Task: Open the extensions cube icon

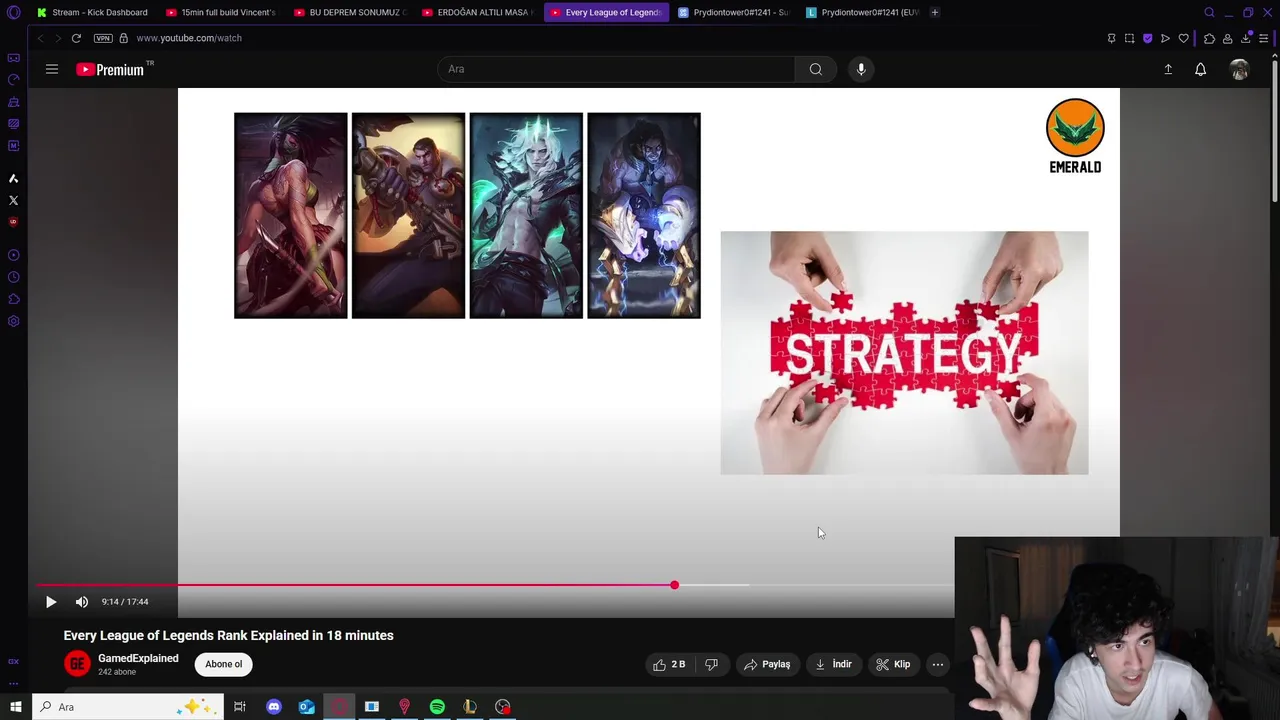Action: tap(1209, 38)
